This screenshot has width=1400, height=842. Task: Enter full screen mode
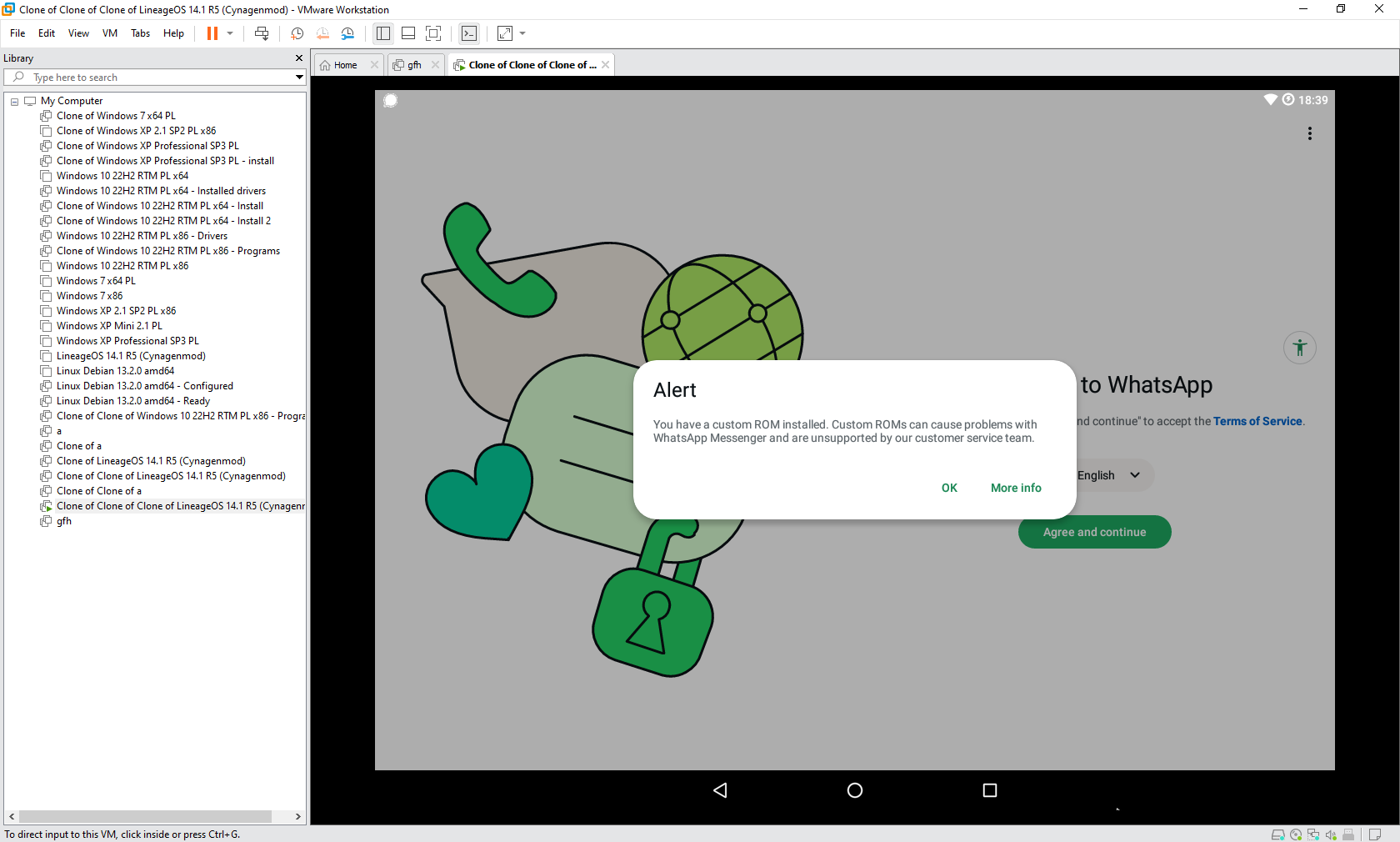433,33
